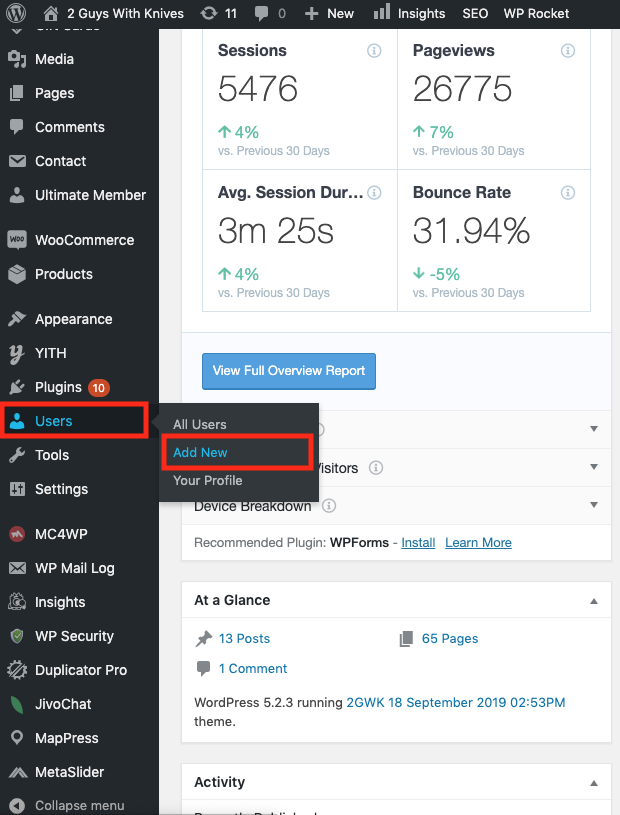Screen dimensions: 620x815
Task: Click Install link for WPForms
Action: tap(418, 542)
